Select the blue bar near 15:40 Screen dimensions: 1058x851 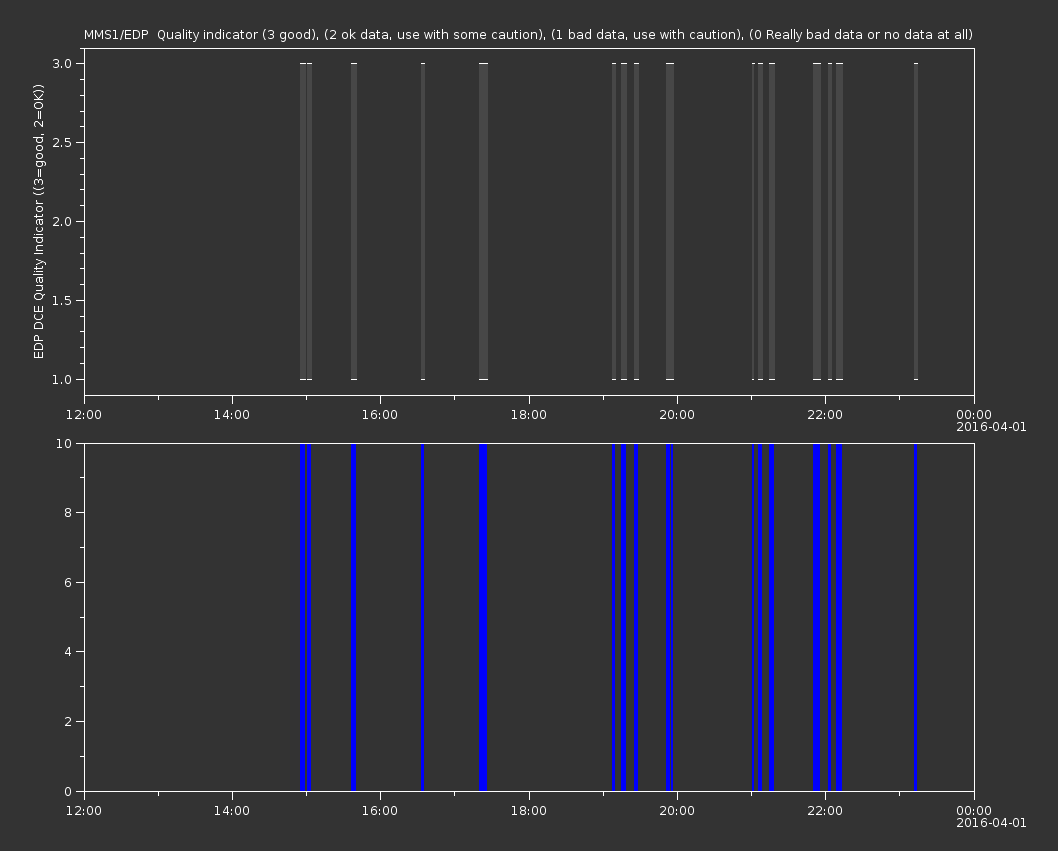tap(354, 617)
